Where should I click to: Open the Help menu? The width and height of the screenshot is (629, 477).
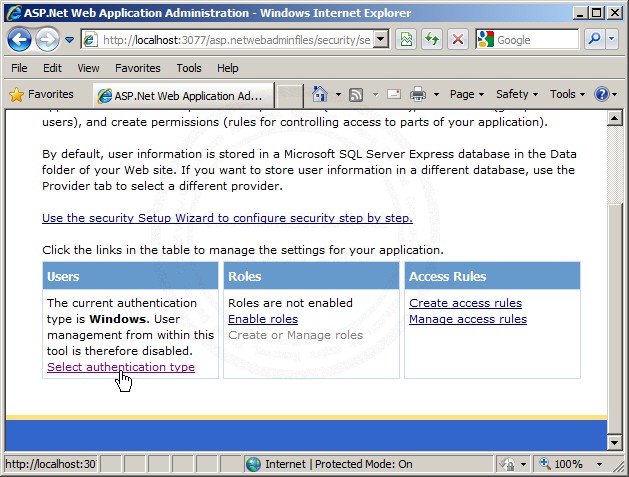coord(228,68)
